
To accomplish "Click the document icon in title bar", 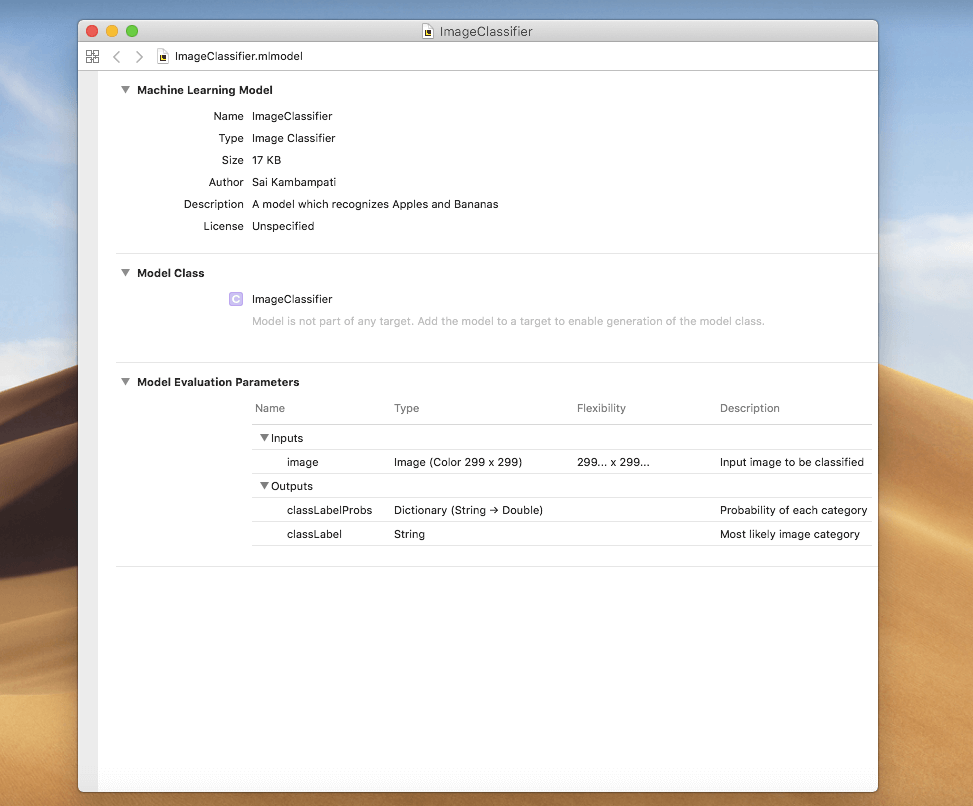I will (x=428, y=32).
